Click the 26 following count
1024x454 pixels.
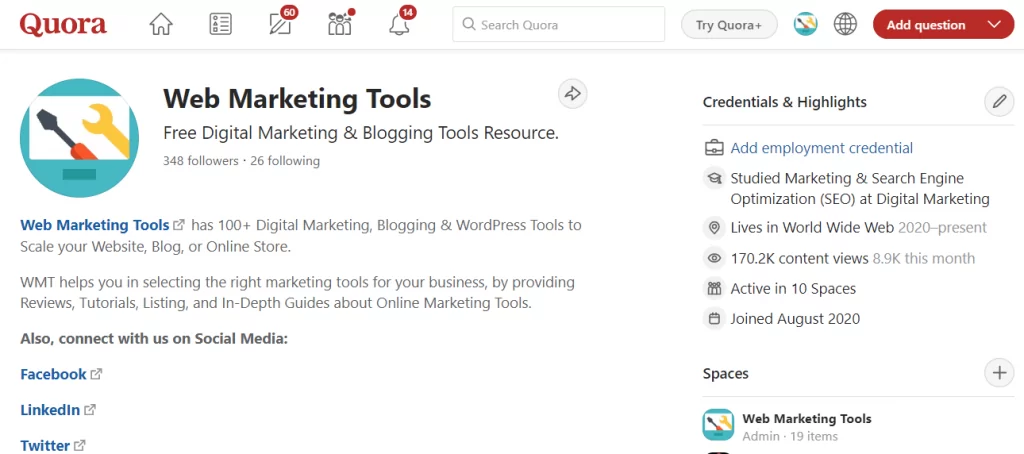285,161
